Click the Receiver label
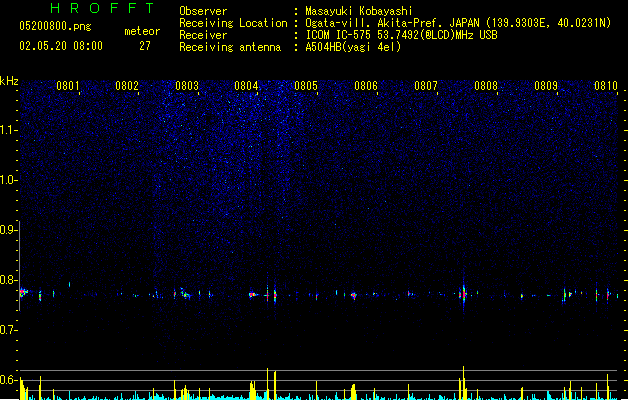This screenshot has height=400, width=629. coord(203,35)
